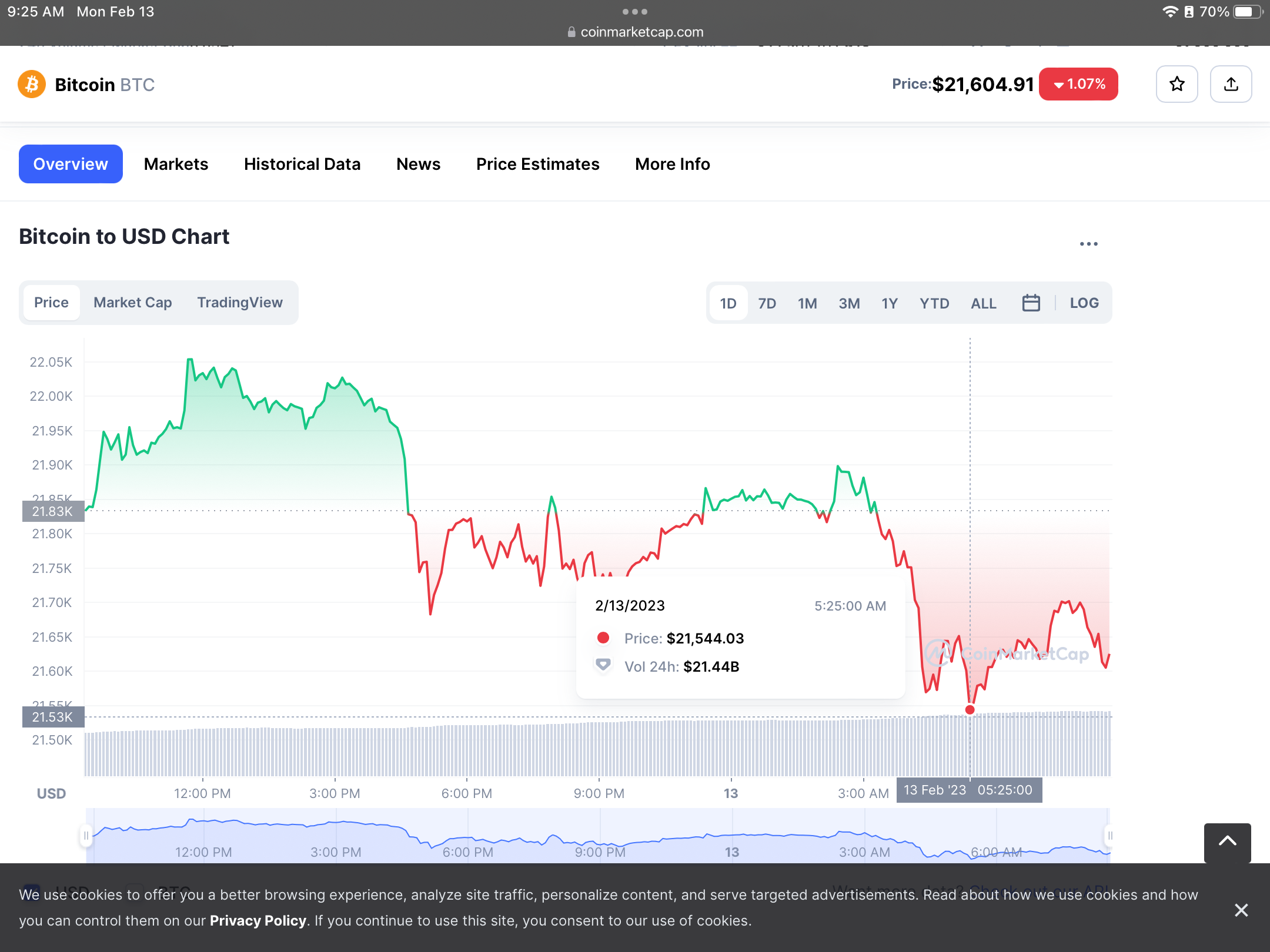Select the YTD time range
The width and height of the screenshot is (1270, 952).
tap(934, 303)
